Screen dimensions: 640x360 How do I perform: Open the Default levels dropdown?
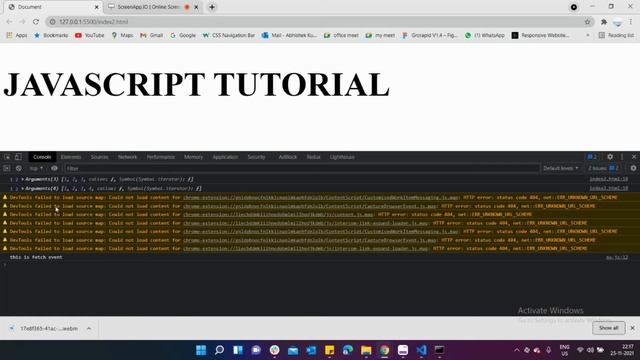[560, 168]
